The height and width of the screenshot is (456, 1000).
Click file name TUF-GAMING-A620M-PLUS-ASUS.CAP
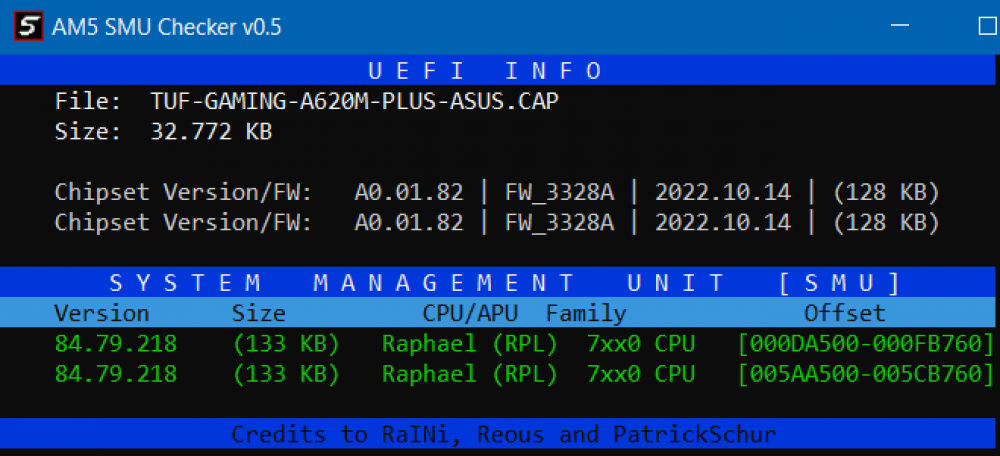click(355, 101)
